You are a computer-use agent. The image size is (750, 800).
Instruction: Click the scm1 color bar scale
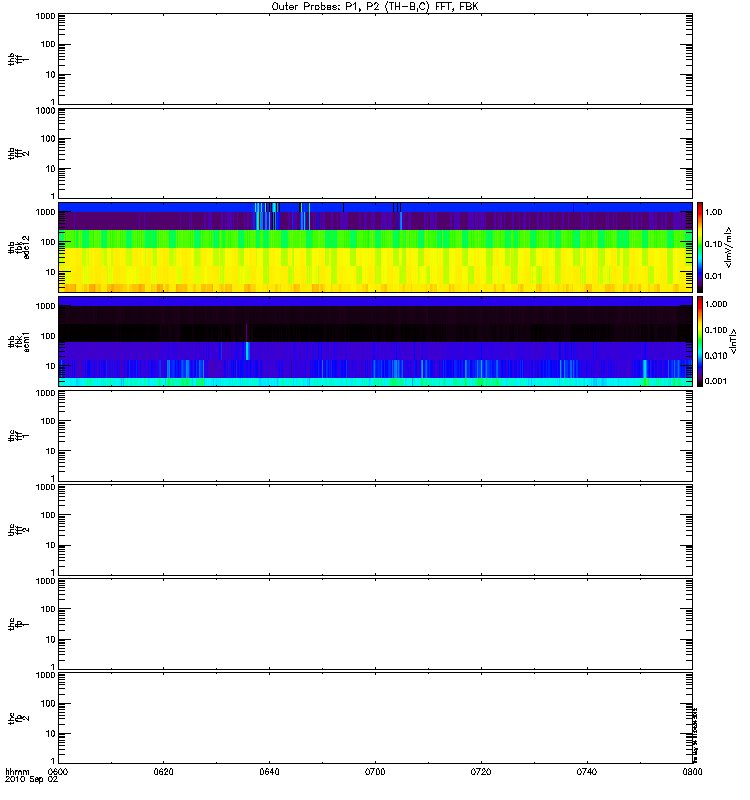pyautogui.click(x=700, y=341)
